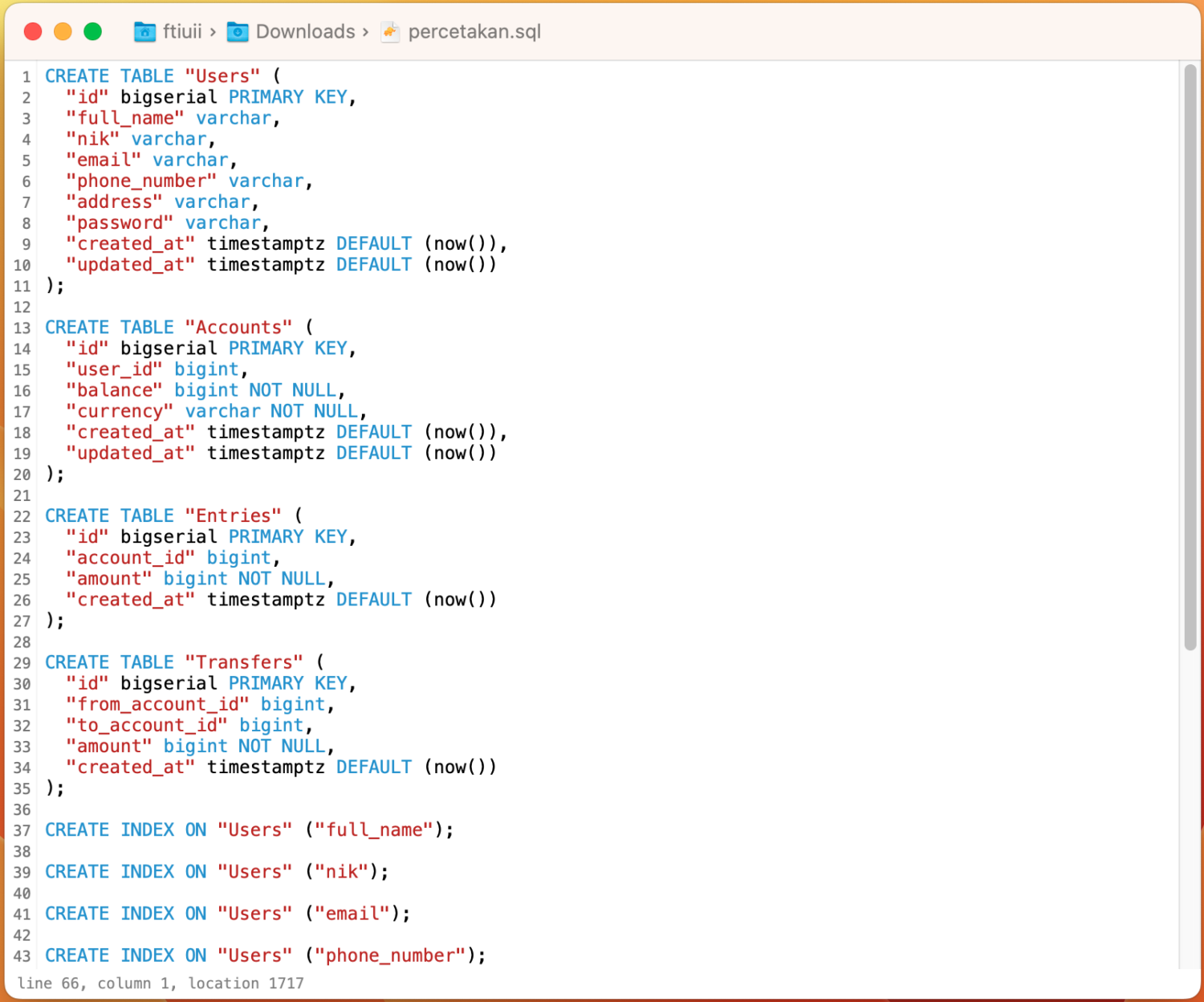Click the green zoom traffic light
This screenshot has width=1204, height=1002.
92,31
